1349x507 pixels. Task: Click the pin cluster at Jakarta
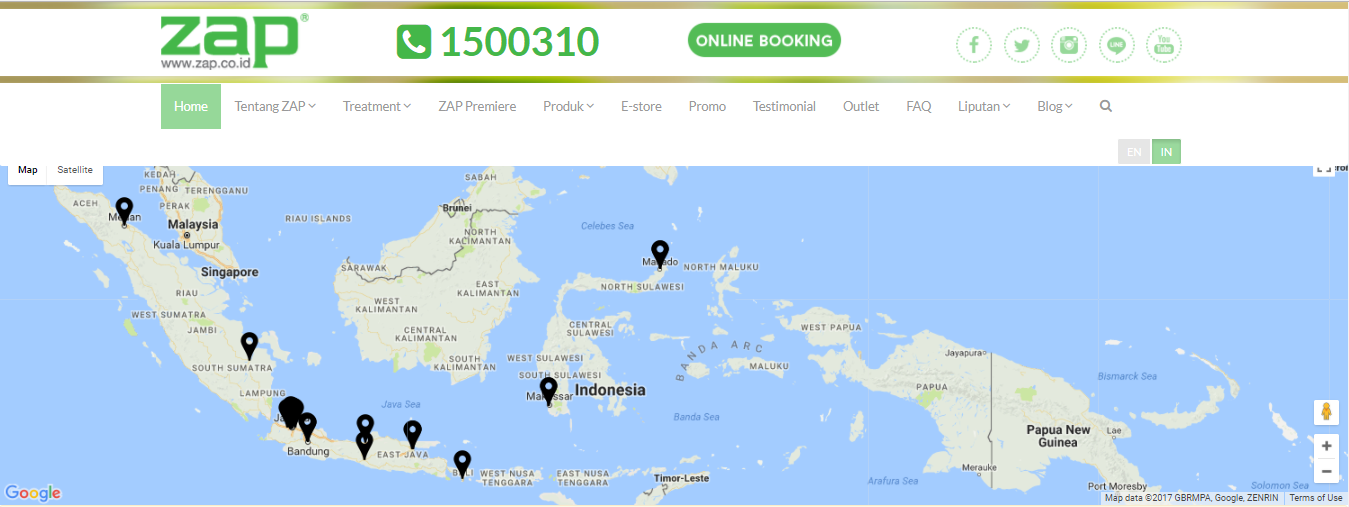[290, 411]
